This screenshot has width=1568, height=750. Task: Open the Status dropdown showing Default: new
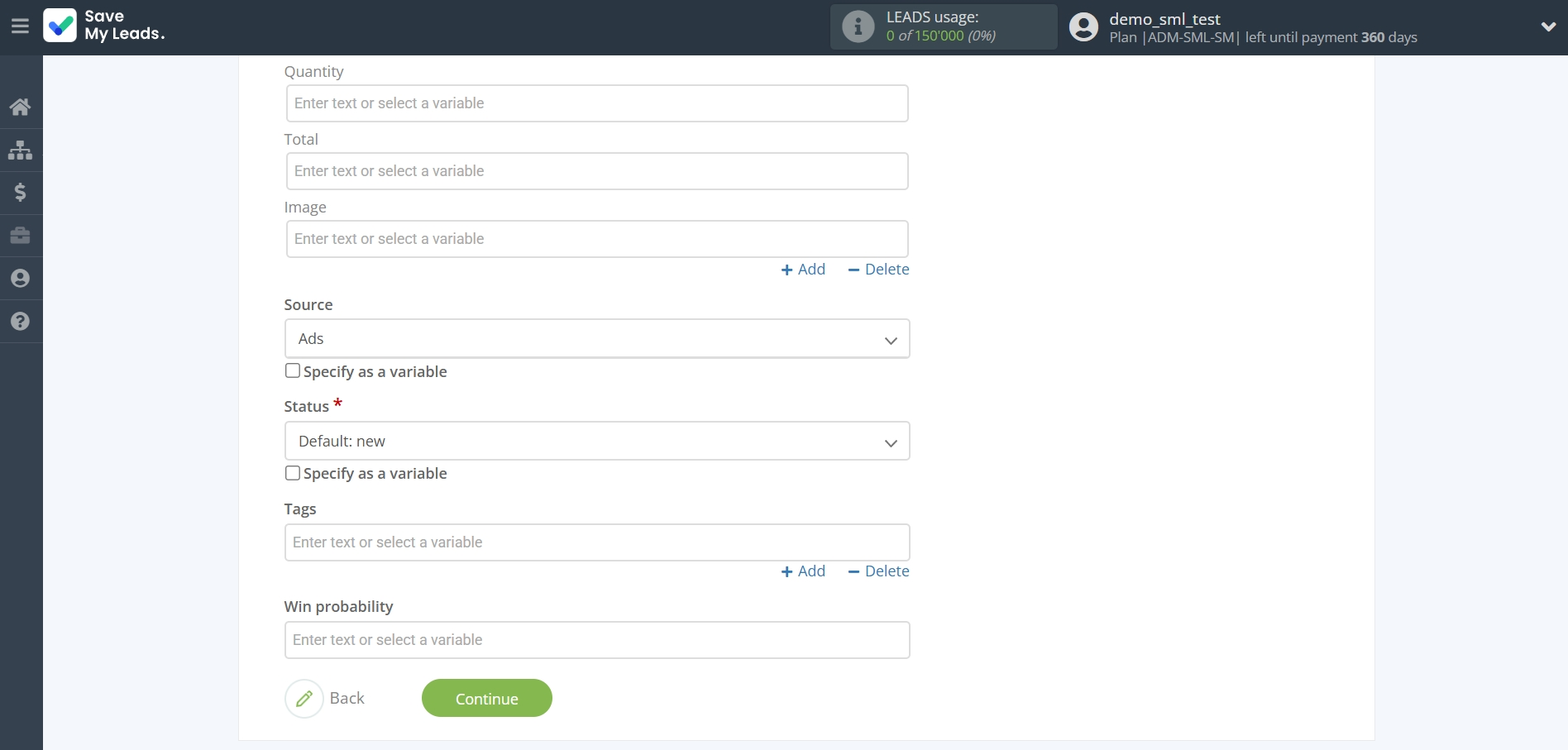596,442
